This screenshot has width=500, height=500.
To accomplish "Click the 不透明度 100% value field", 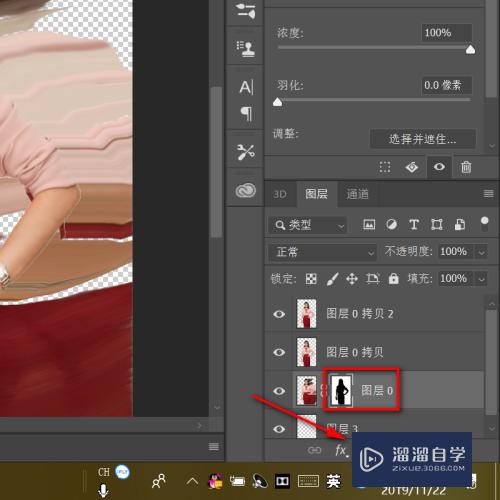I will point(455,252).
